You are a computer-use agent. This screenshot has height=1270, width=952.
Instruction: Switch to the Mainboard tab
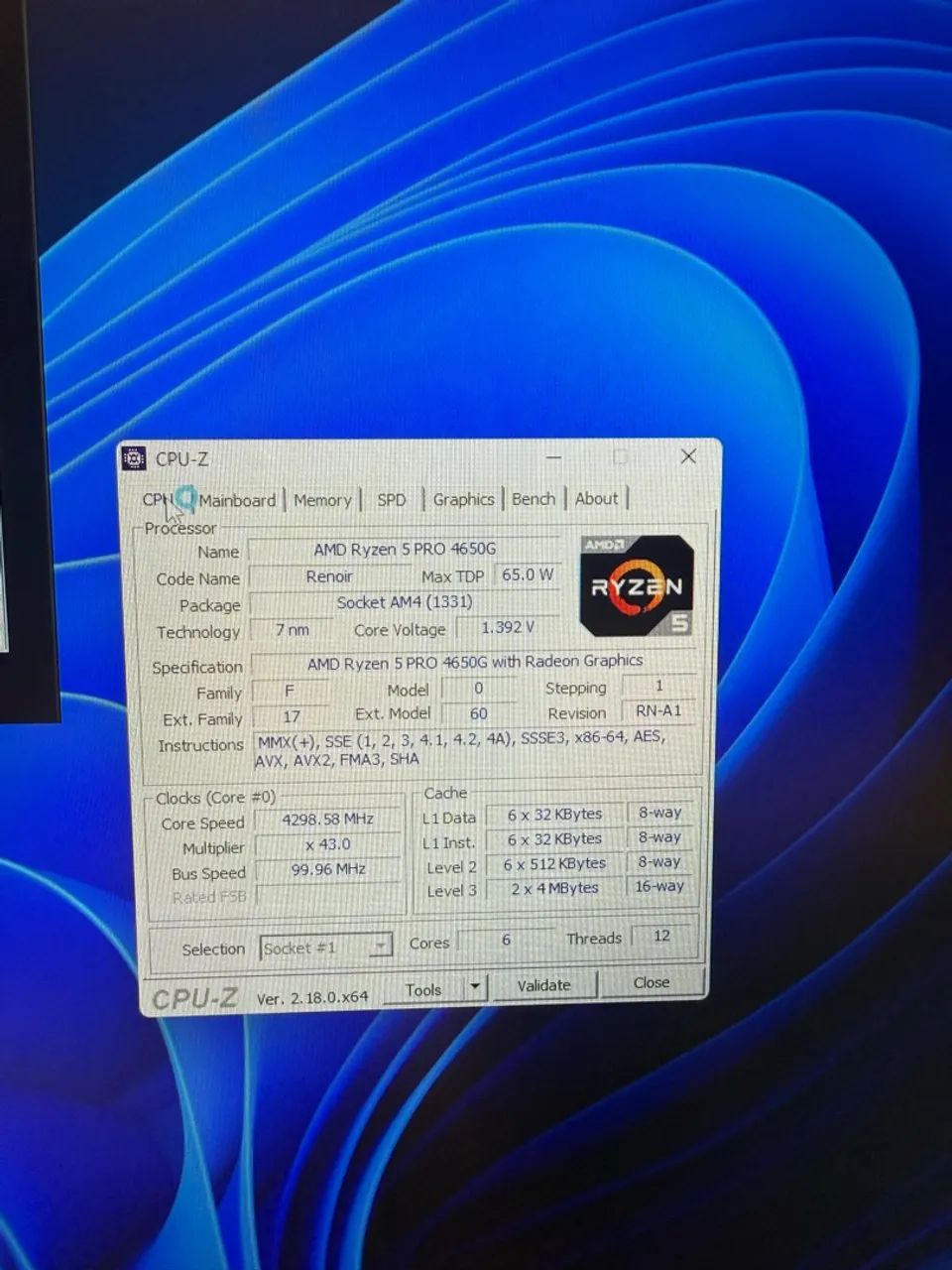[x=237, y=500]
